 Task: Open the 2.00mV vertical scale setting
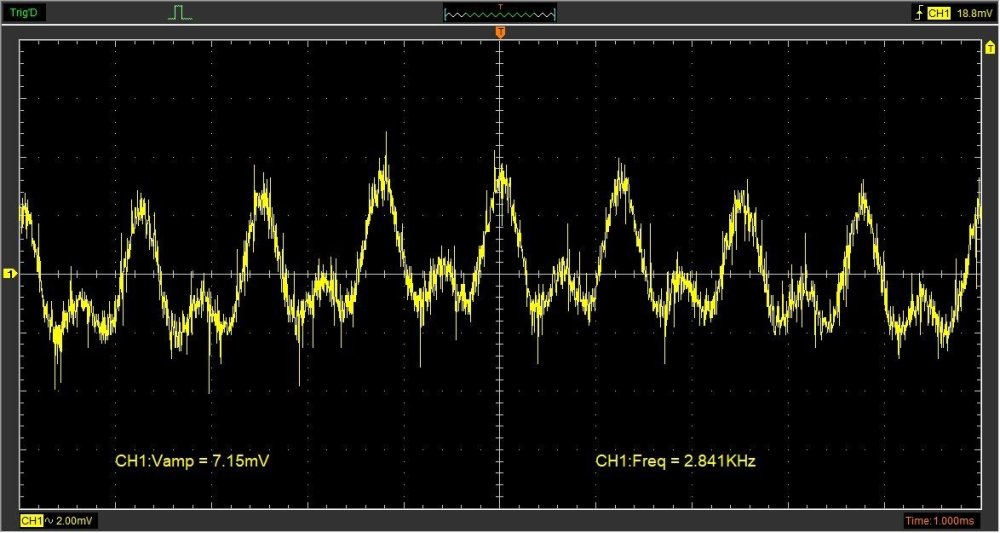tap(74, 521)
